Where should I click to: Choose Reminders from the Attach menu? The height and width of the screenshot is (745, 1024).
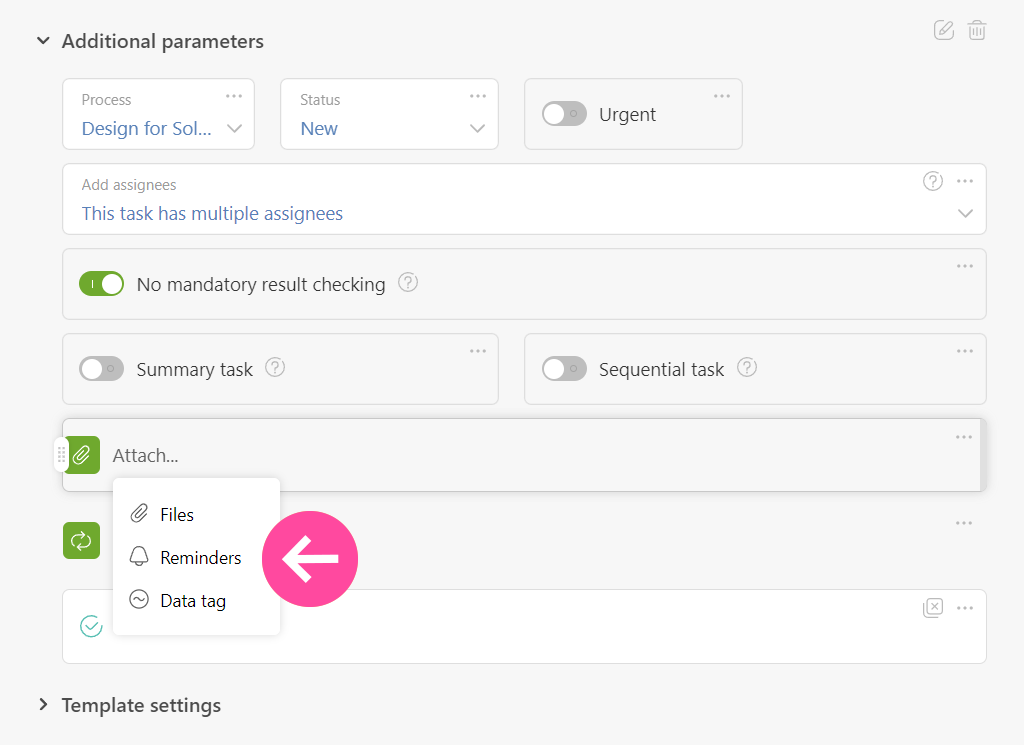click(x=196, y=558)
